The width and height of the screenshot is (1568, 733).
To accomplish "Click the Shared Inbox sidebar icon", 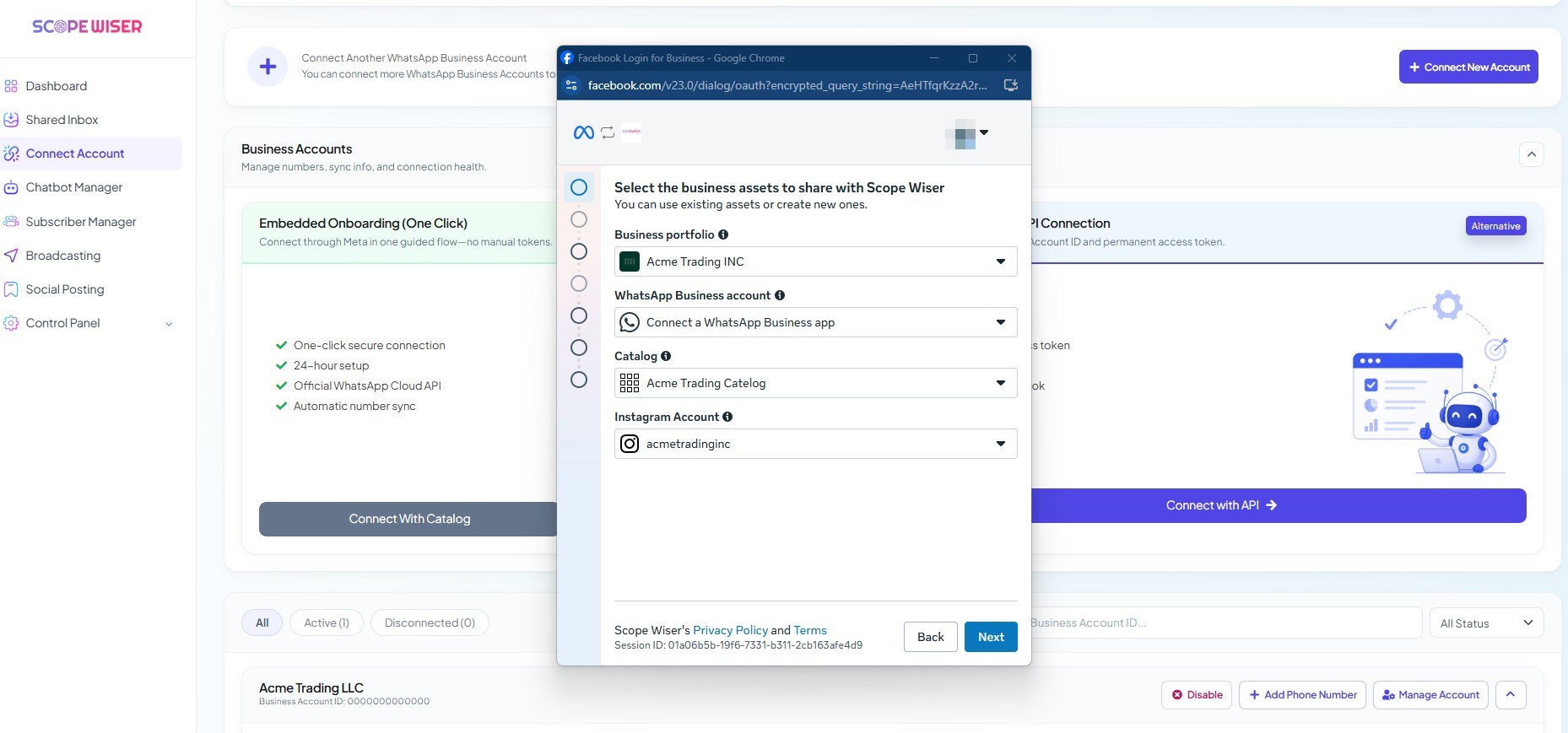I will (11, 120).
